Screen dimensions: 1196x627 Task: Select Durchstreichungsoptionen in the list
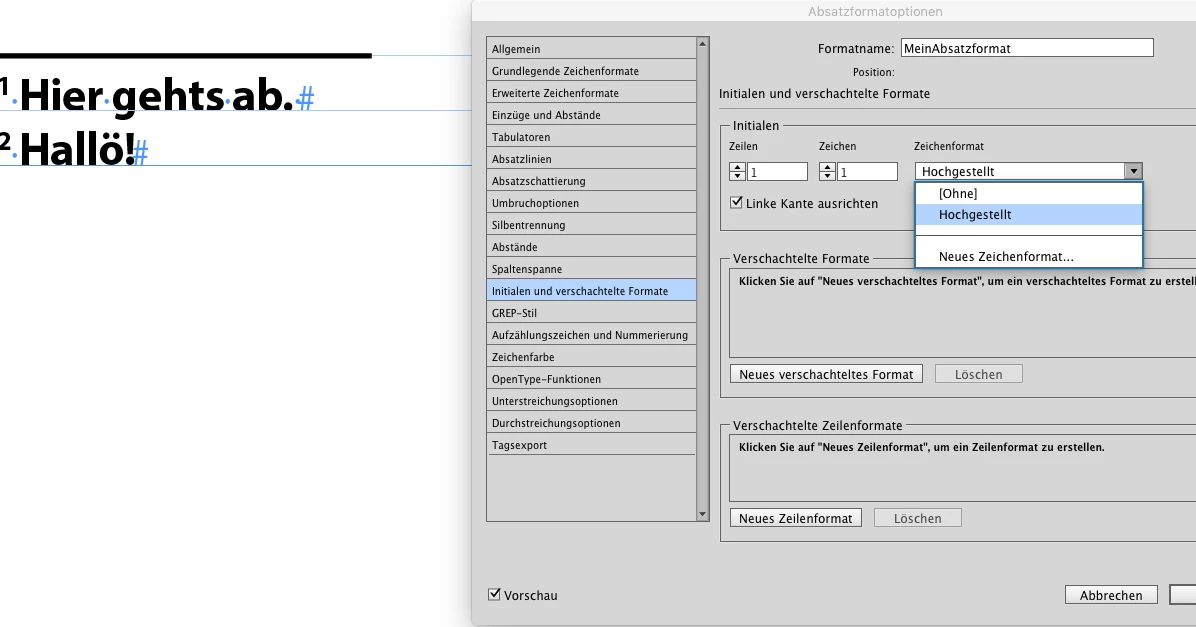(591, 423)
